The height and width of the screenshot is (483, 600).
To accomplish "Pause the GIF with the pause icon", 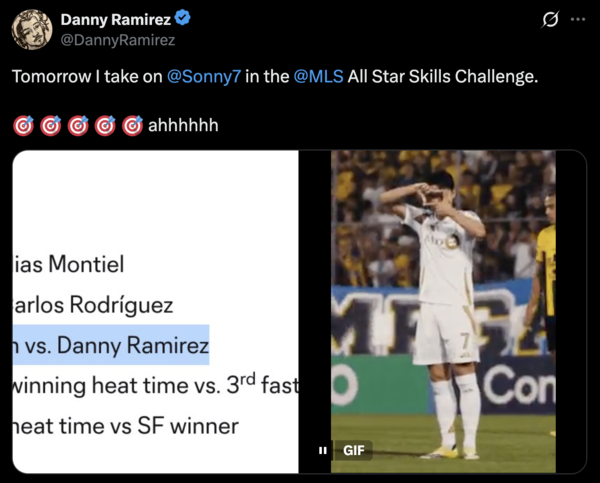I will (323, 450).
